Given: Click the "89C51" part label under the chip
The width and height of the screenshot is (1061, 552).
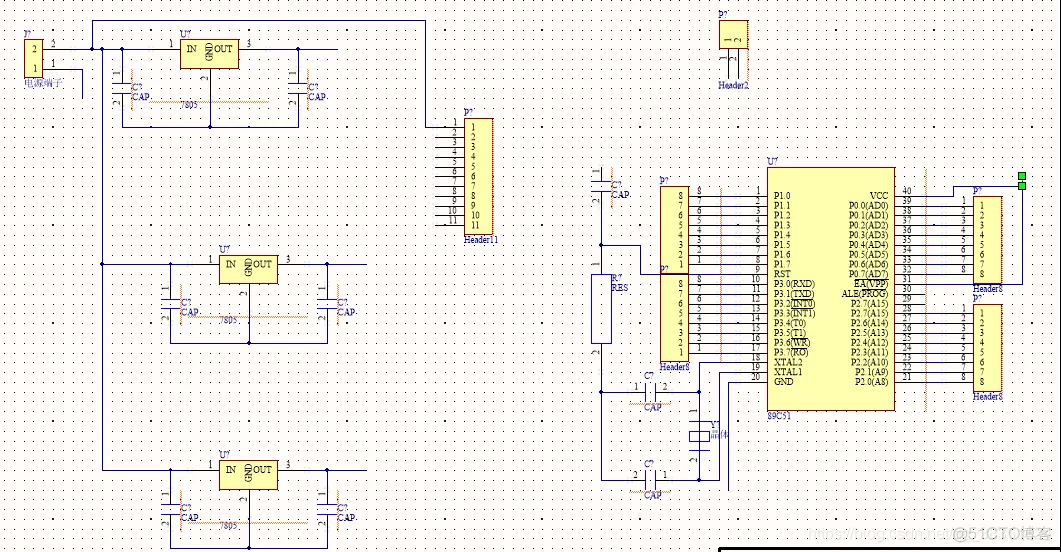Looking at the screenshot, I should [x=778, y=416].
